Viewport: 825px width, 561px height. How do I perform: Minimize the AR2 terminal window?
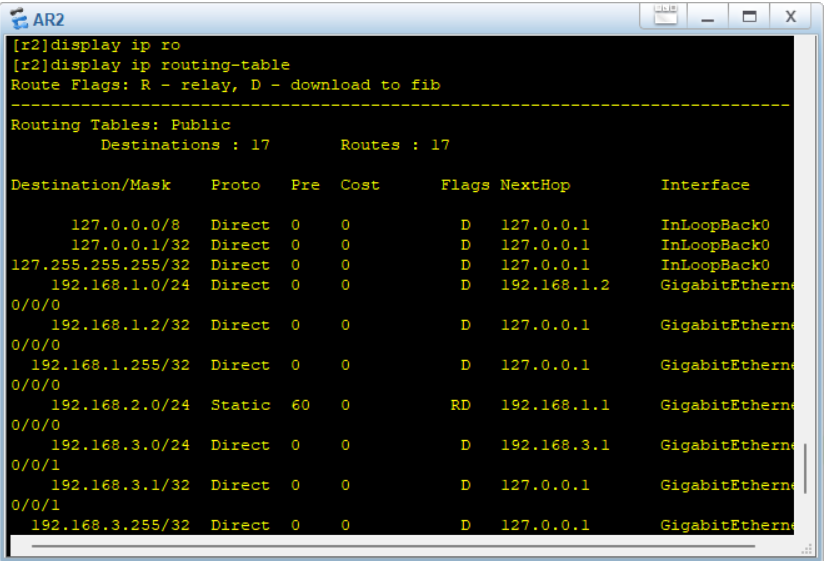click(708, 17)
